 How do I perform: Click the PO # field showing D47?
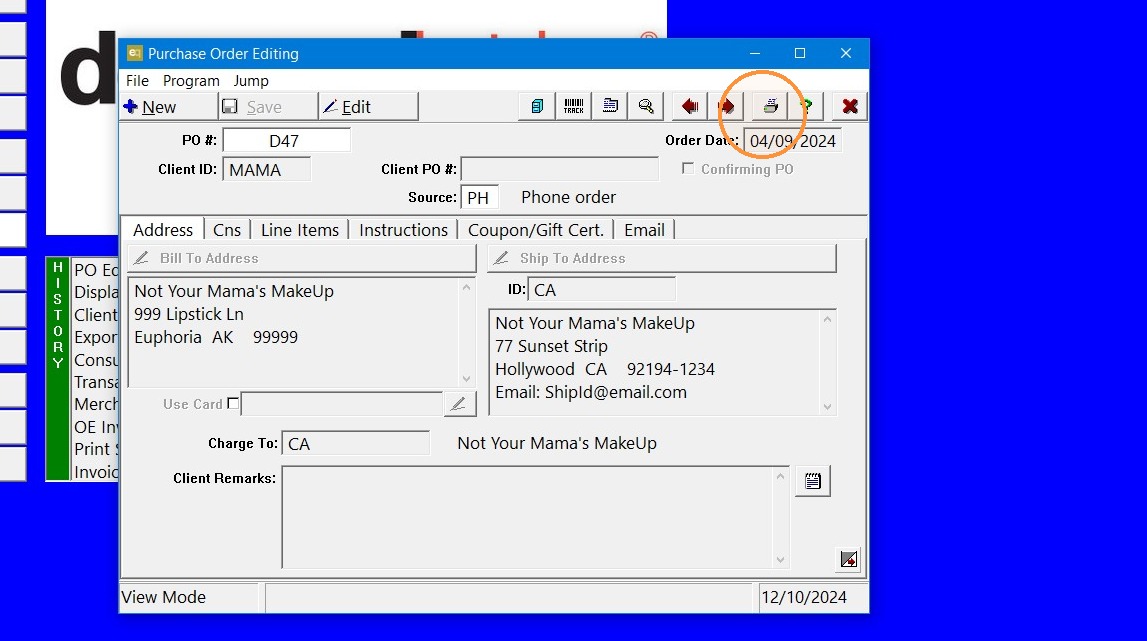click(x=286, y=140)
